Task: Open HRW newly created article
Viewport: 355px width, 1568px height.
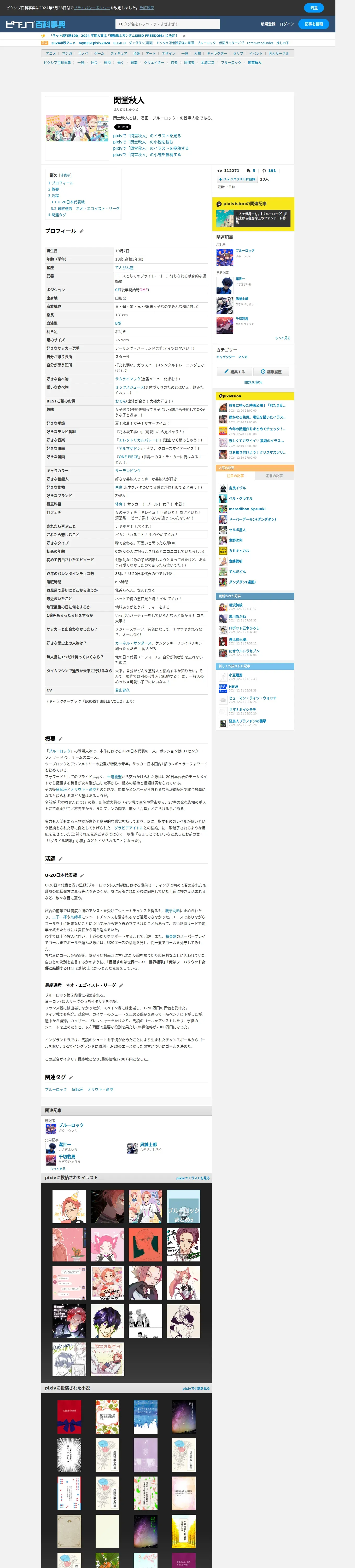Action: coord(233,687)
